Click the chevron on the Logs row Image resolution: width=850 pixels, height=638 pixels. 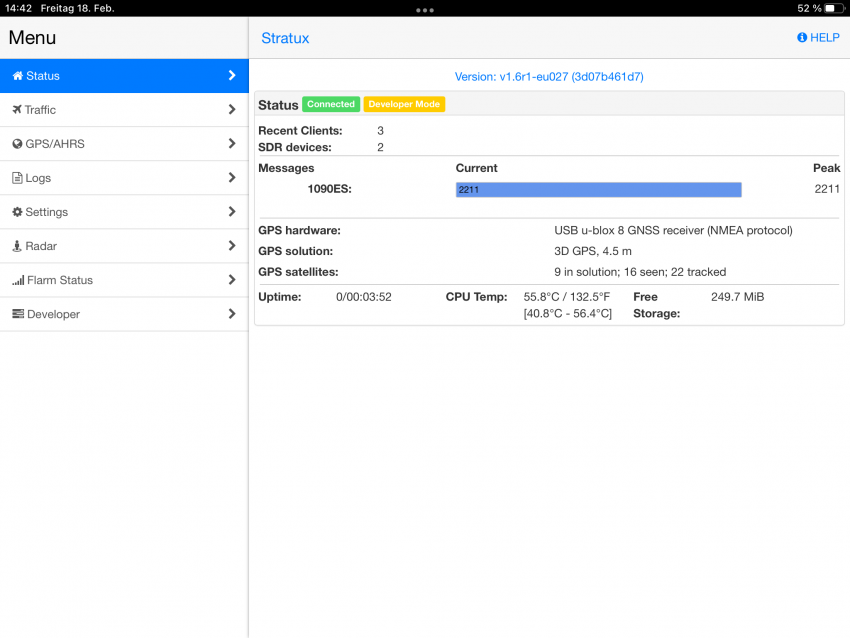(x=232, y=177)
